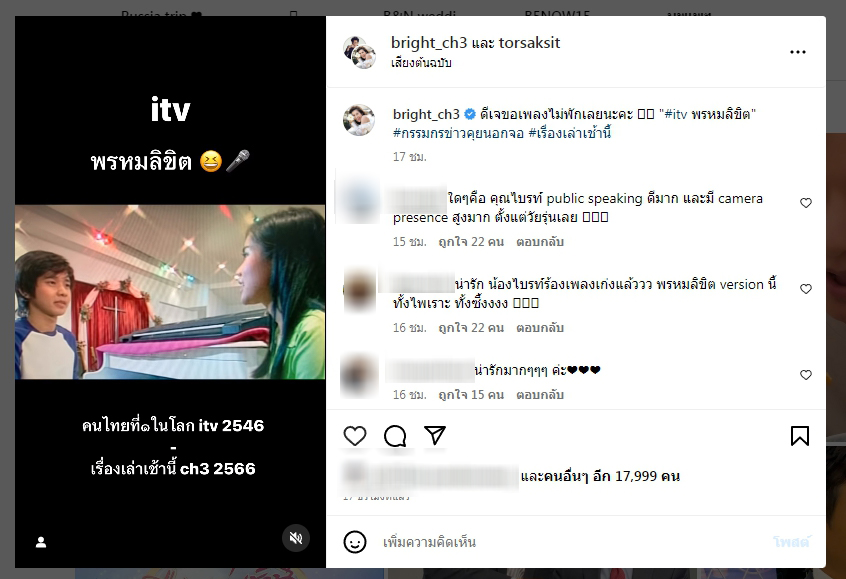Click the โพสต์ post button
846x579 pixels.
coord(791,542)
